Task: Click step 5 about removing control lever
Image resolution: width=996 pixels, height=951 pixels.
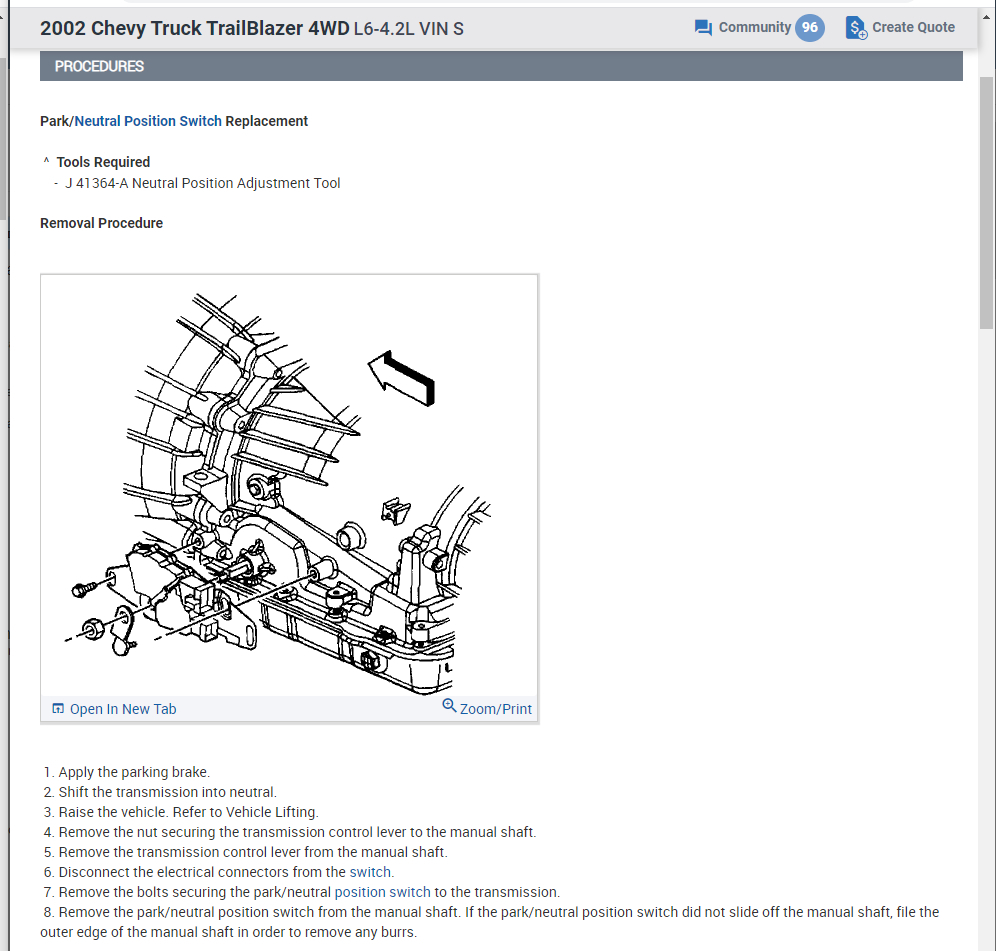Action: click(x=246, y=852)
